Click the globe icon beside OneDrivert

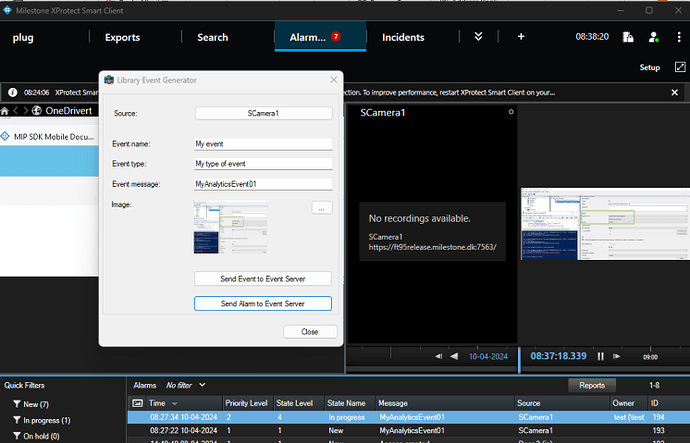click(x=37, y=111)
